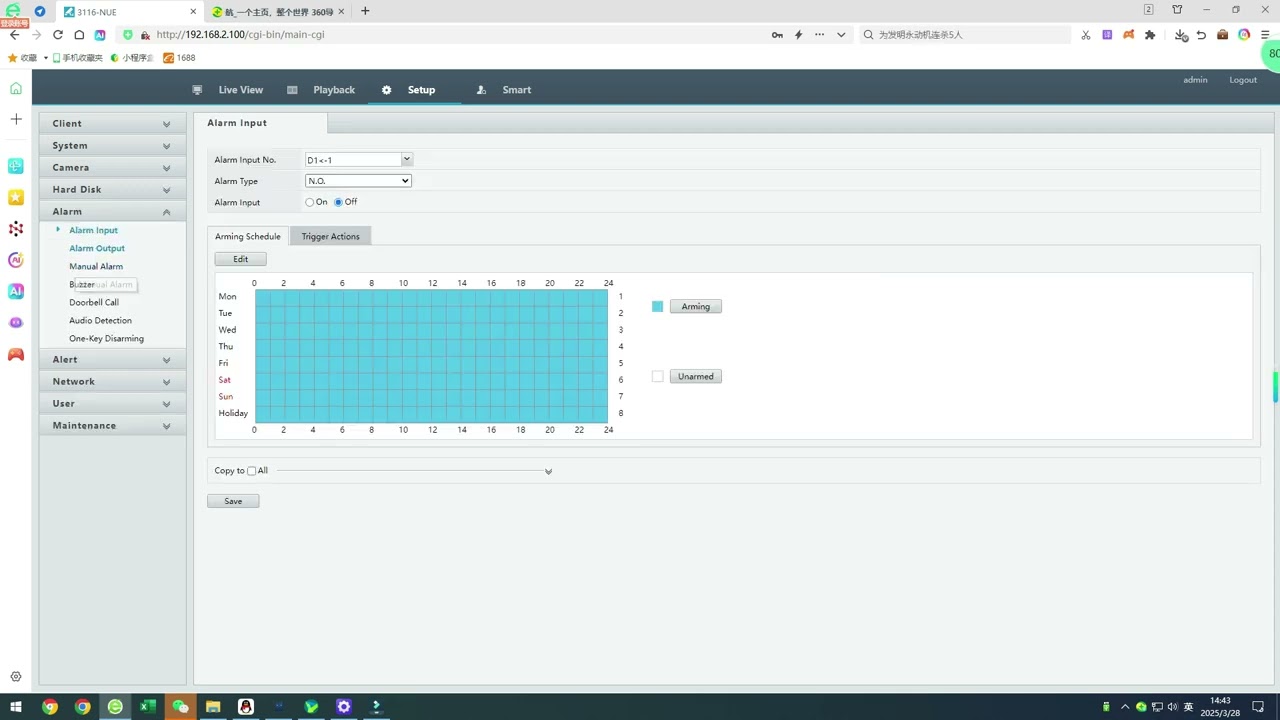1280x720 pixels.
Task: Switch to the Trigger Actions tab
Action: pos(330,237)
